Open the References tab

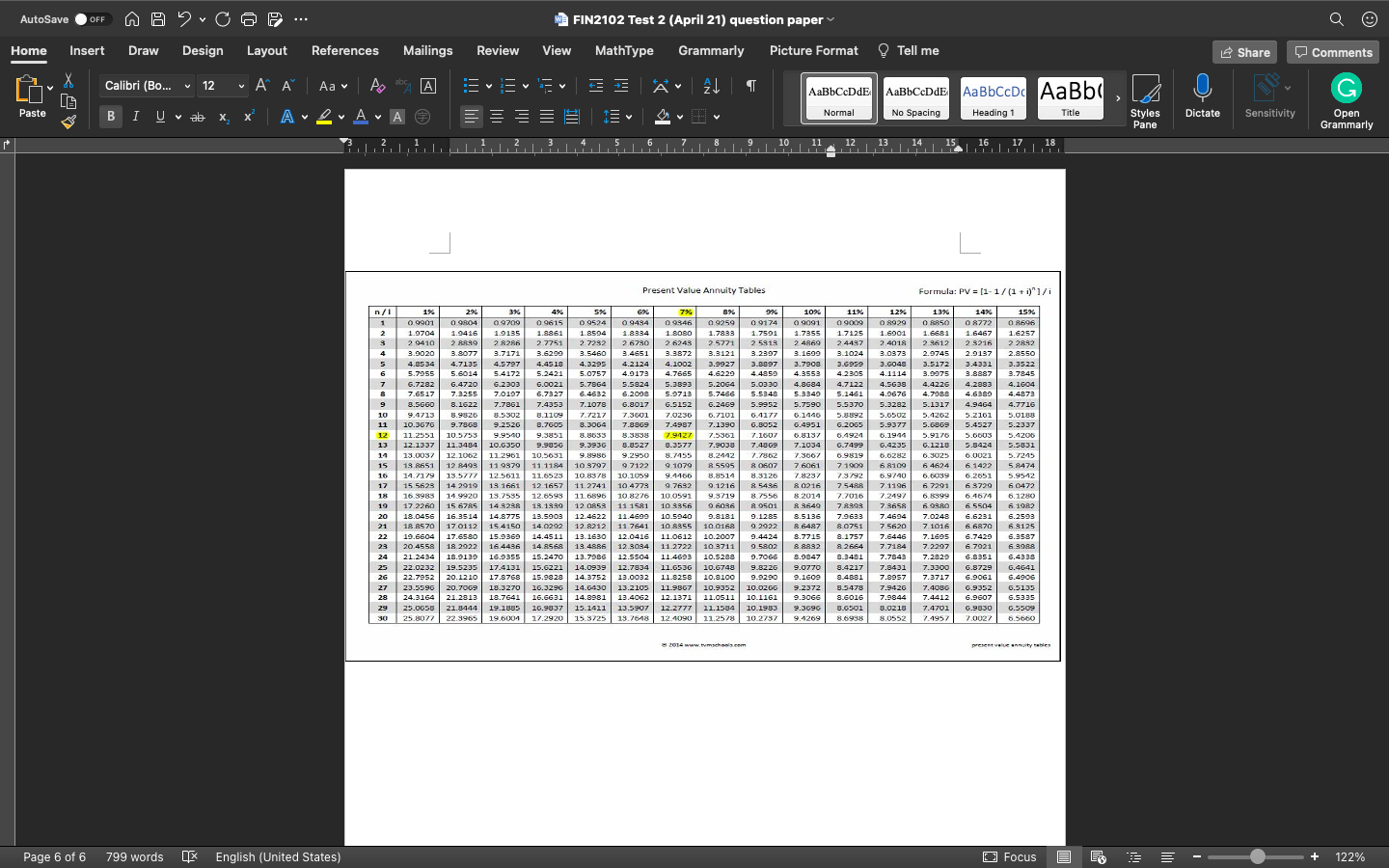(x=345, y=51)
